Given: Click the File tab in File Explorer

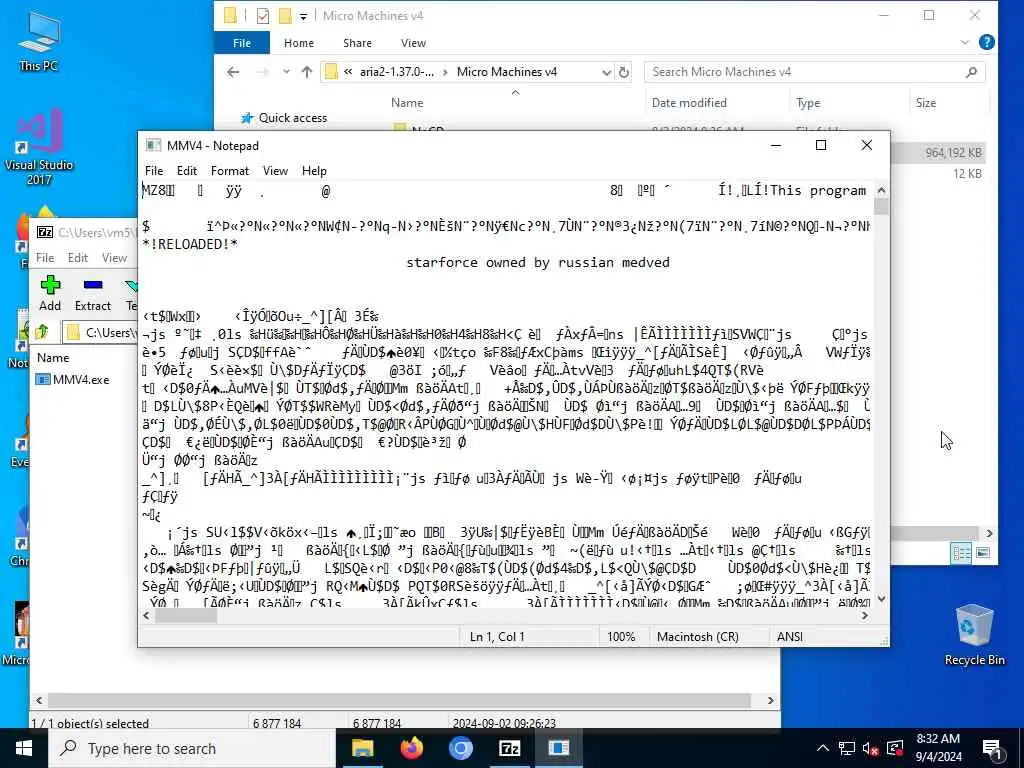Looking at the screenshot, I should point(242,43).
